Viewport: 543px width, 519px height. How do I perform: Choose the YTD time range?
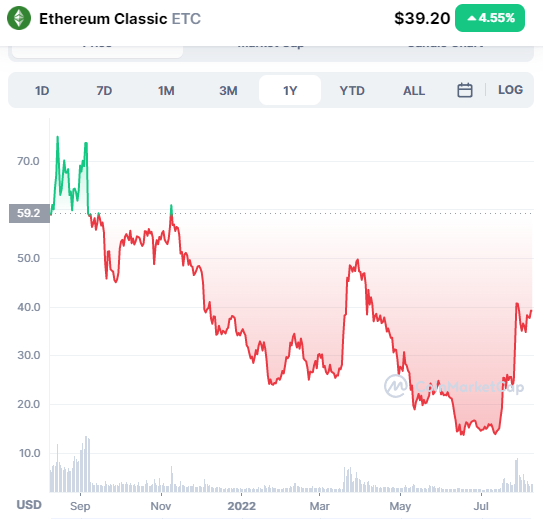point(352,91)
